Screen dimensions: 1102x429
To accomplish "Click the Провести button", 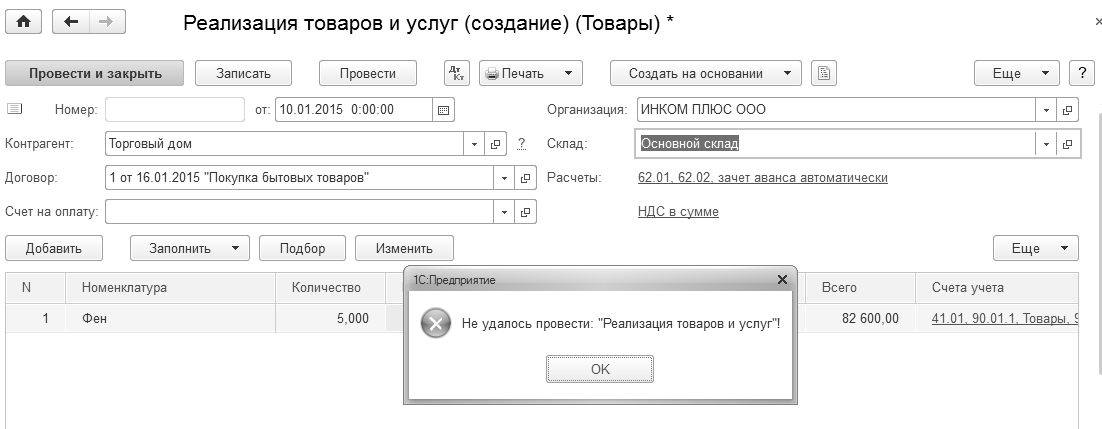I will 368,73.
